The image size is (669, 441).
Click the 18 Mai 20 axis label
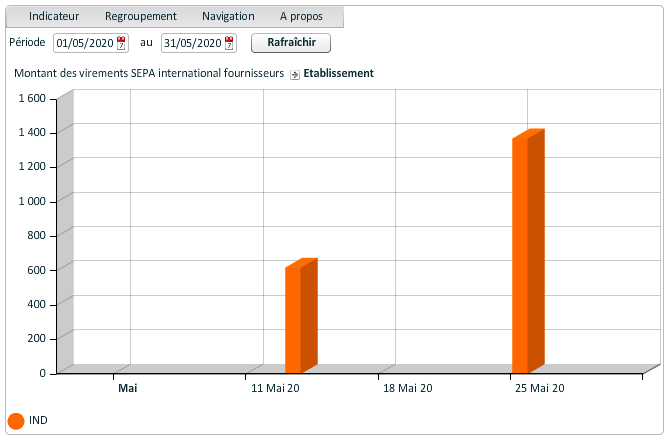point(407,388)
